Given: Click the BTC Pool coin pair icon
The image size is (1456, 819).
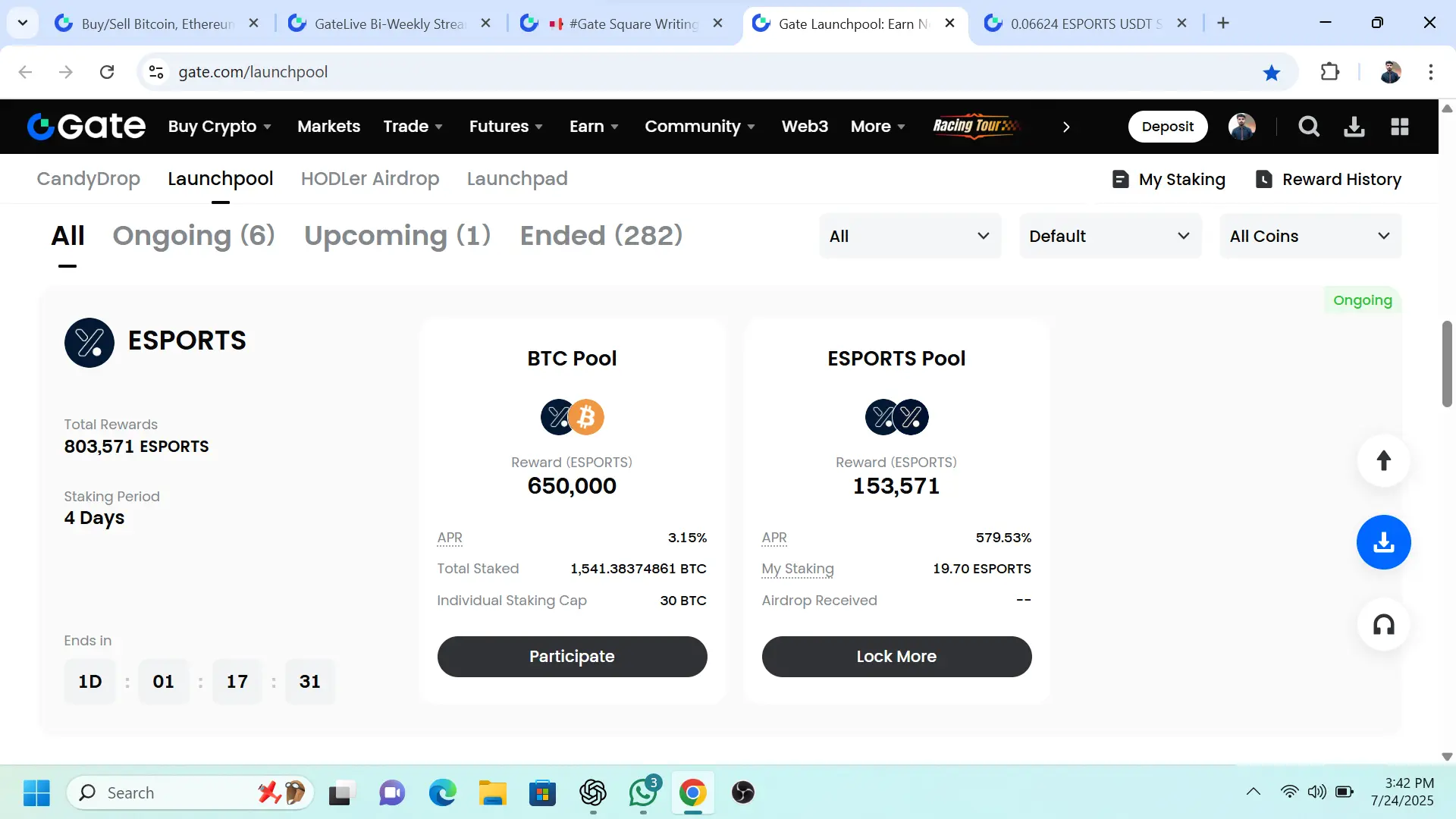Looking at the screenshot, I should click(x=572, y=417).
